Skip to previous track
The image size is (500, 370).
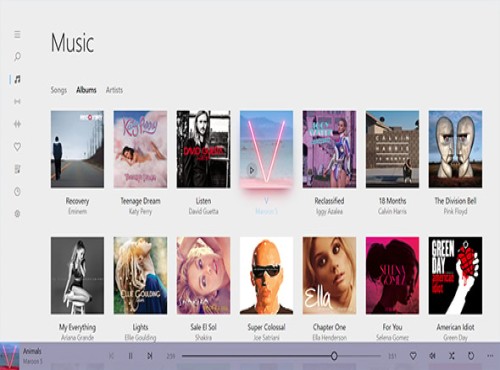pos(111,356)
